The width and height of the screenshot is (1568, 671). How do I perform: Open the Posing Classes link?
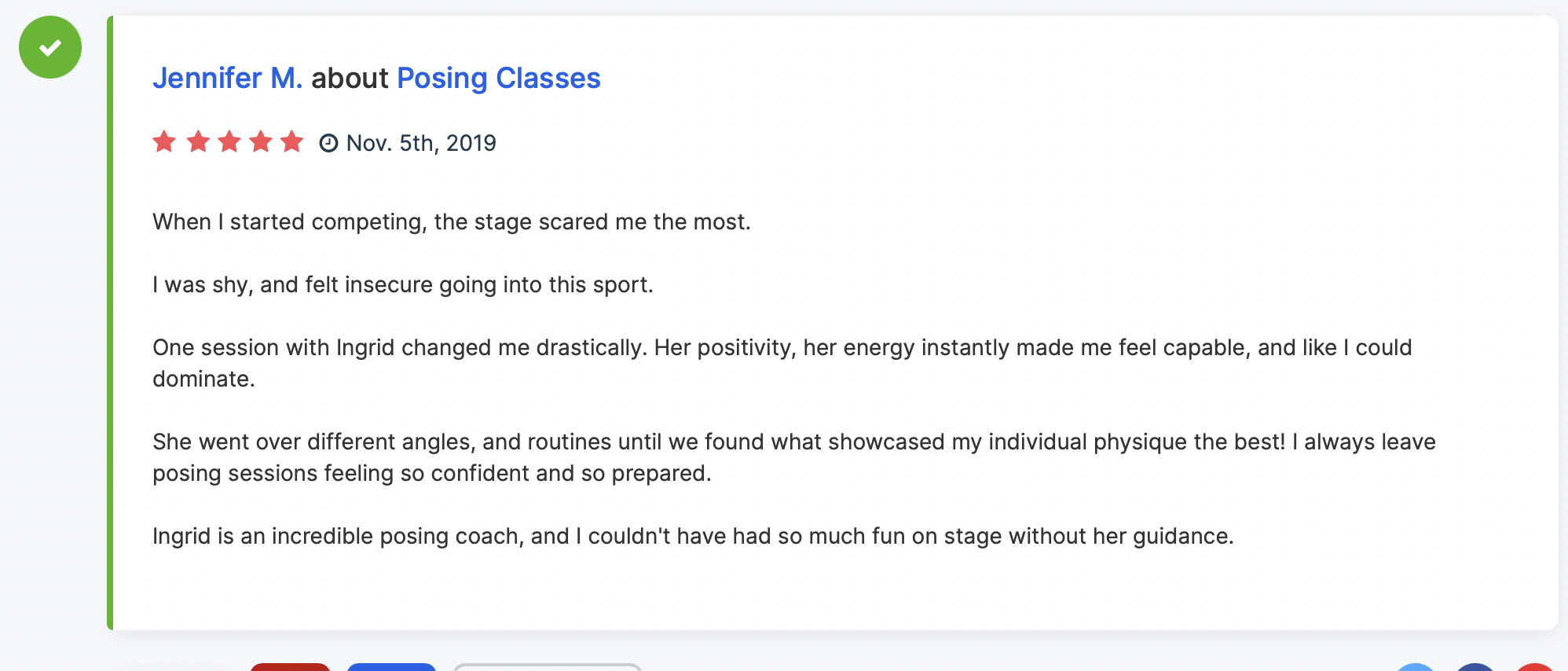click(x=498, y=79)
